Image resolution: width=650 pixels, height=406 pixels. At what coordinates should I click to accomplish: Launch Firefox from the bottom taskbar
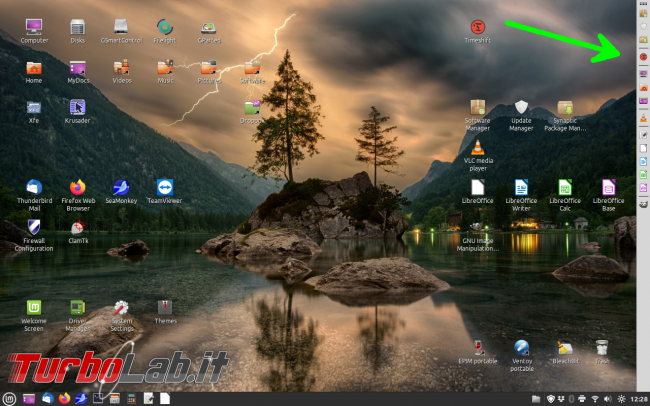pos(64,399)
